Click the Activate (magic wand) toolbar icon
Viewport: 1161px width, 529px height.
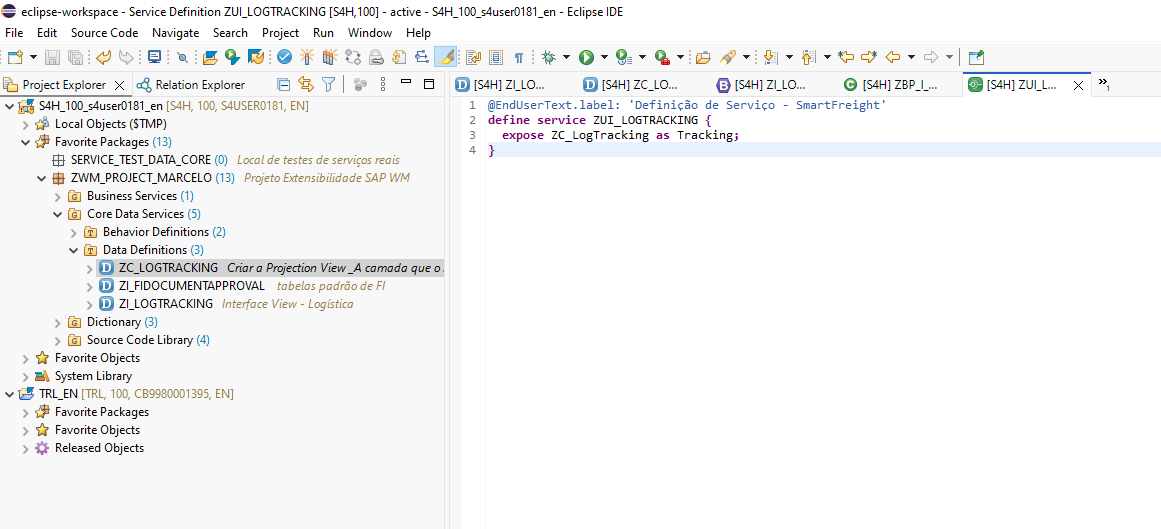click(x=307, y=57)
